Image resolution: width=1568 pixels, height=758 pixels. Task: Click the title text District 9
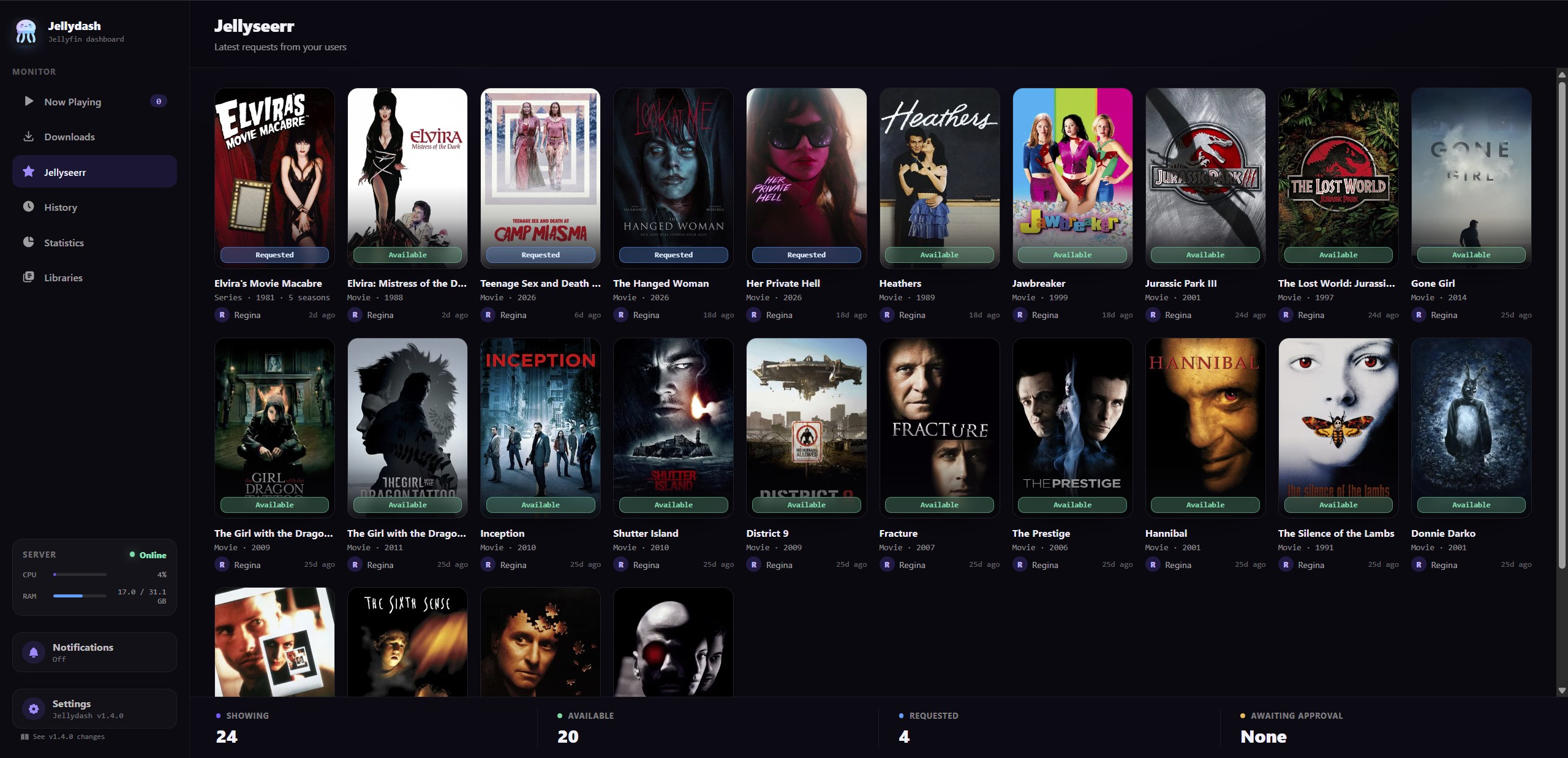(767, 534)
